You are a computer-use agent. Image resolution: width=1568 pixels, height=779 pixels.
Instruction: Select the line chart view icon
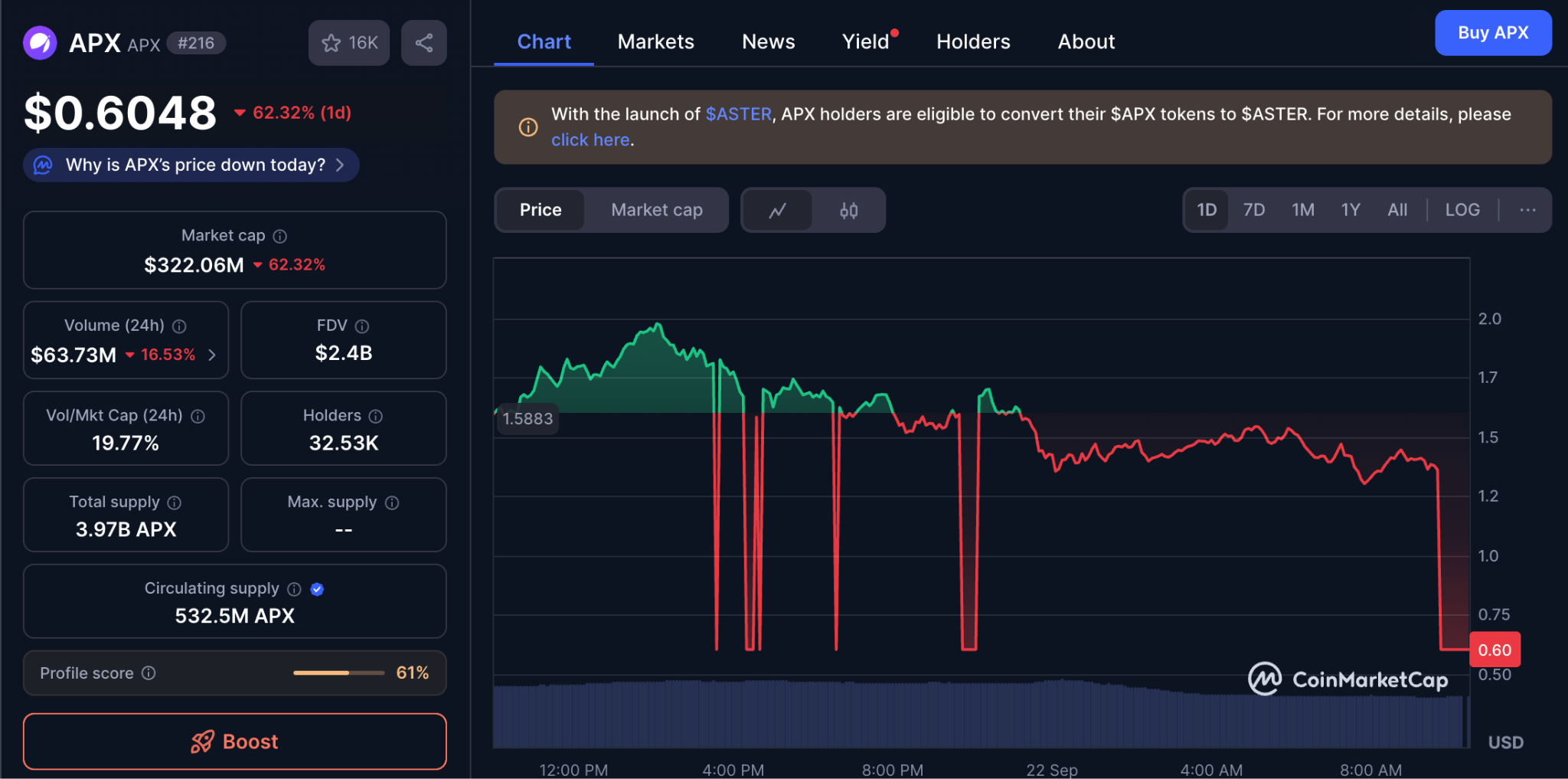coord(777,210)
